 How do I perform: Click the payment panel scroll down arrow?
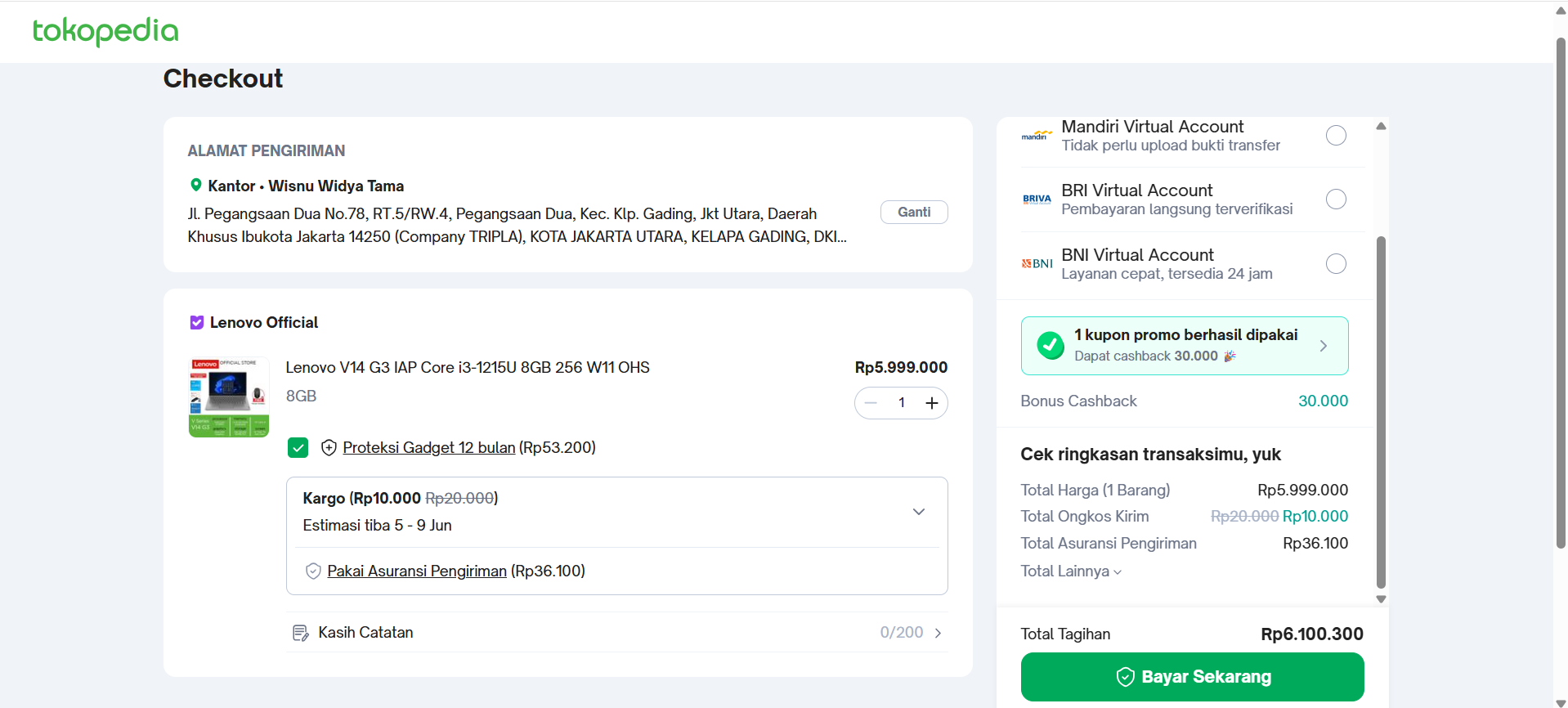point(1381,599)
